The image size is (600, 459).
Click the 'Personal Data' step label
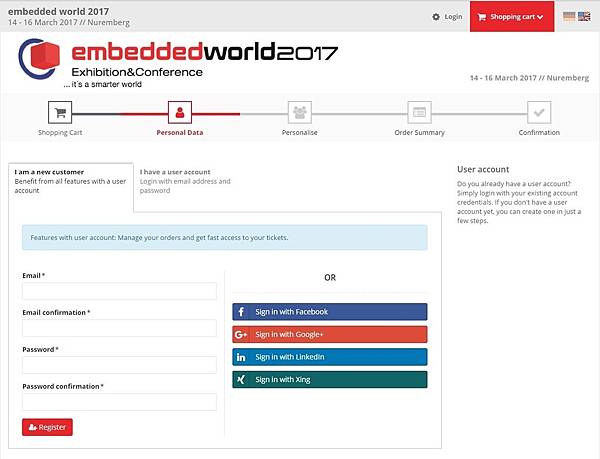pyautogui.click(x=180, y=133)
